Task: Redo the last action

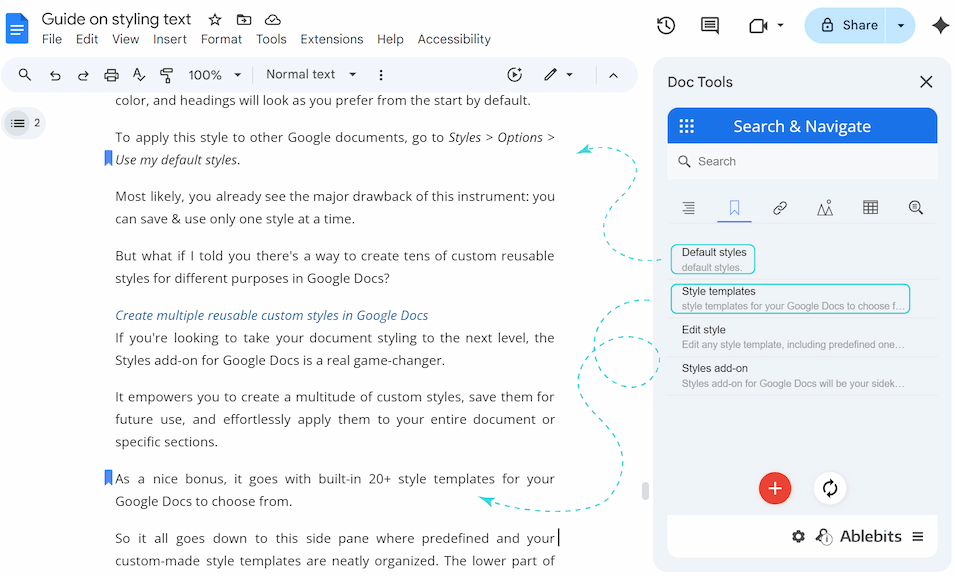Action: click(x=83, y=76)
